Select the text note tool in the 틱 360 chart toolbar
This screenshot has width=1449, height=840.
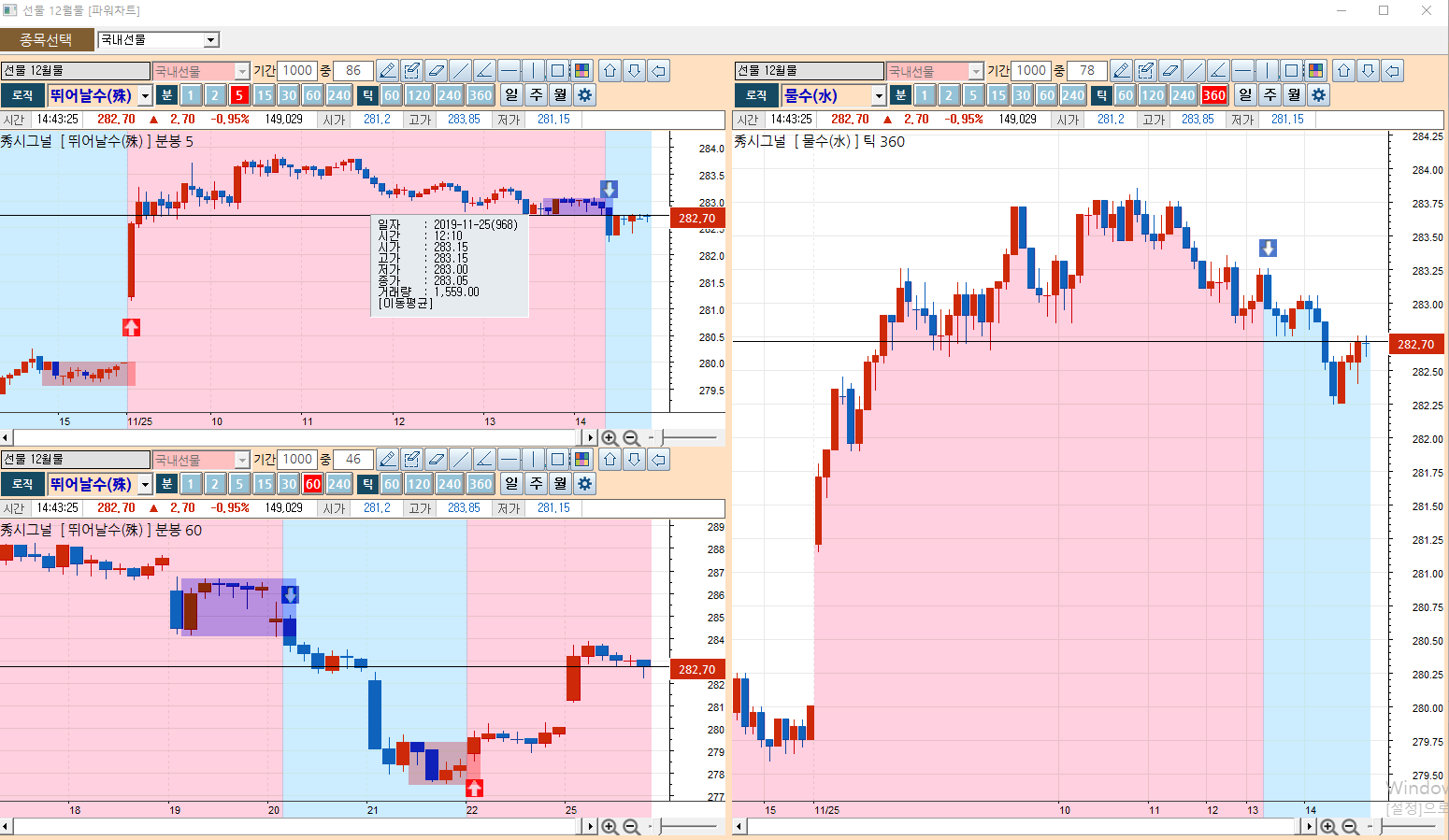point(1145,71)
